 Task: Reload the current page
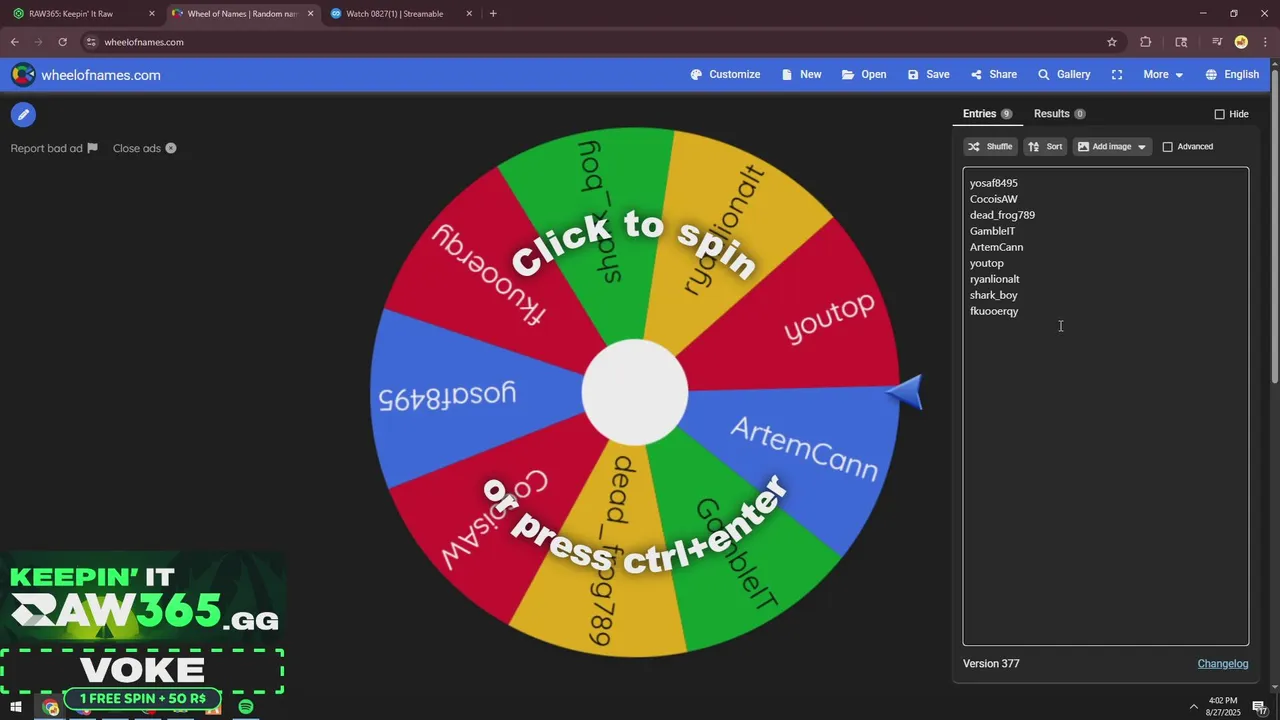[62, 42]
